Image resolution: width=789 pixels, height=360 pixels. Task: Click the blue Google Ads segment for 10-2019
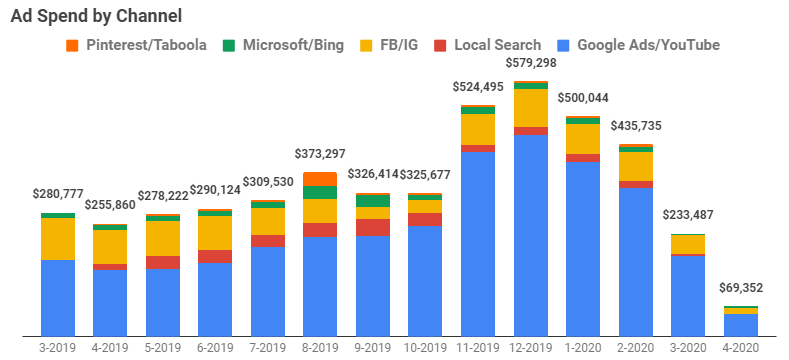coord(425,281)
